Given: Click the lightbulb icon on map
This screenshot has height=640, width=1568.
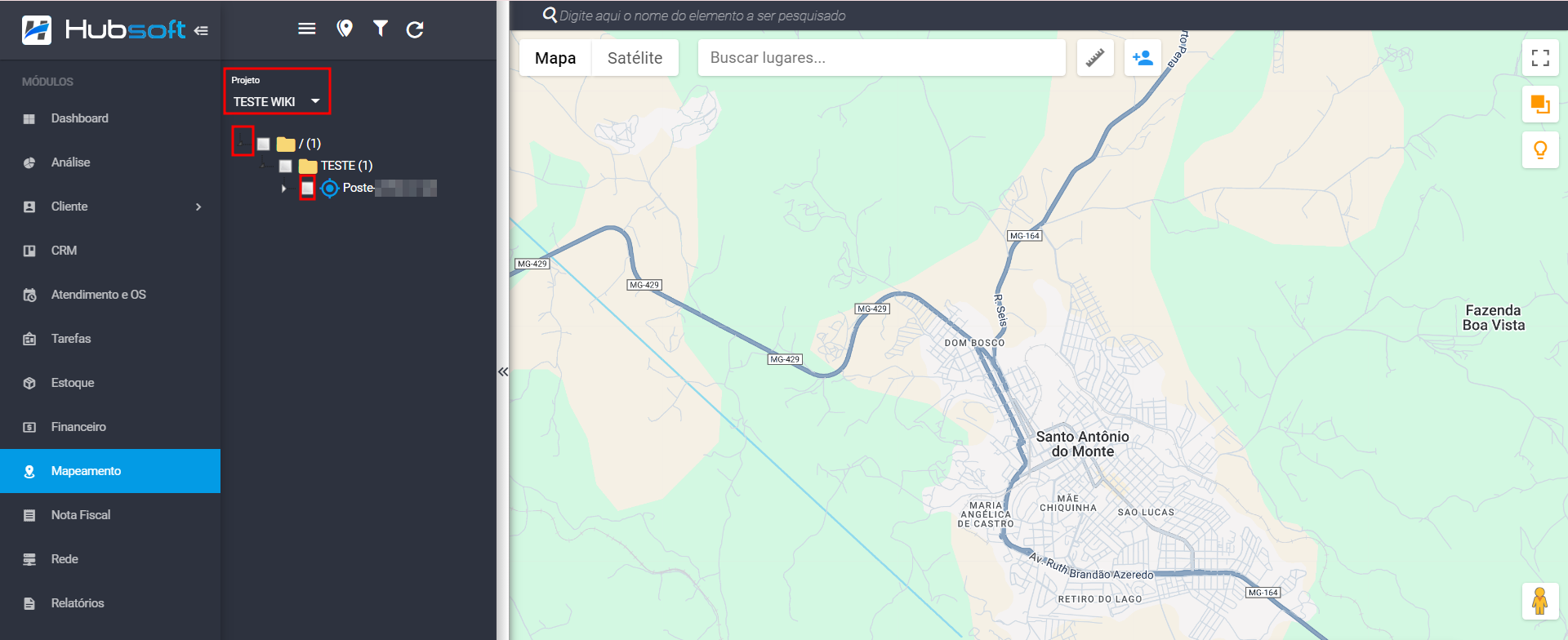Looking at the screenshot, I should tap(1540, 150).
